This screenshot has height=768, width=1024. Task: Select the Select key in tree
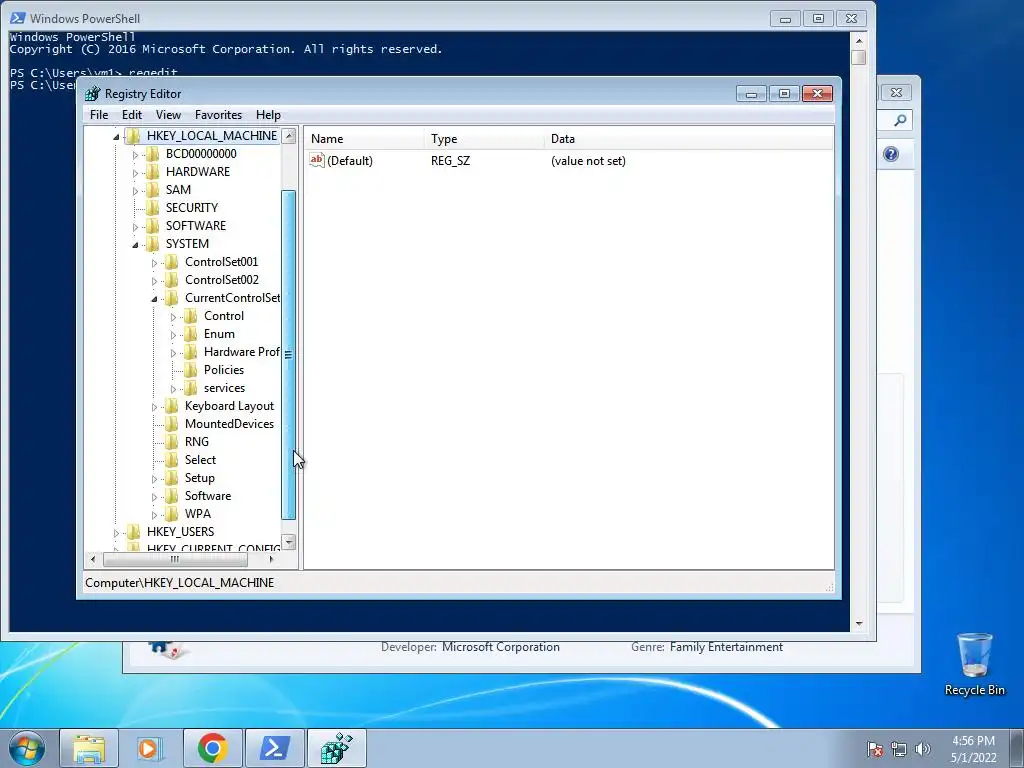click(200, 460)
